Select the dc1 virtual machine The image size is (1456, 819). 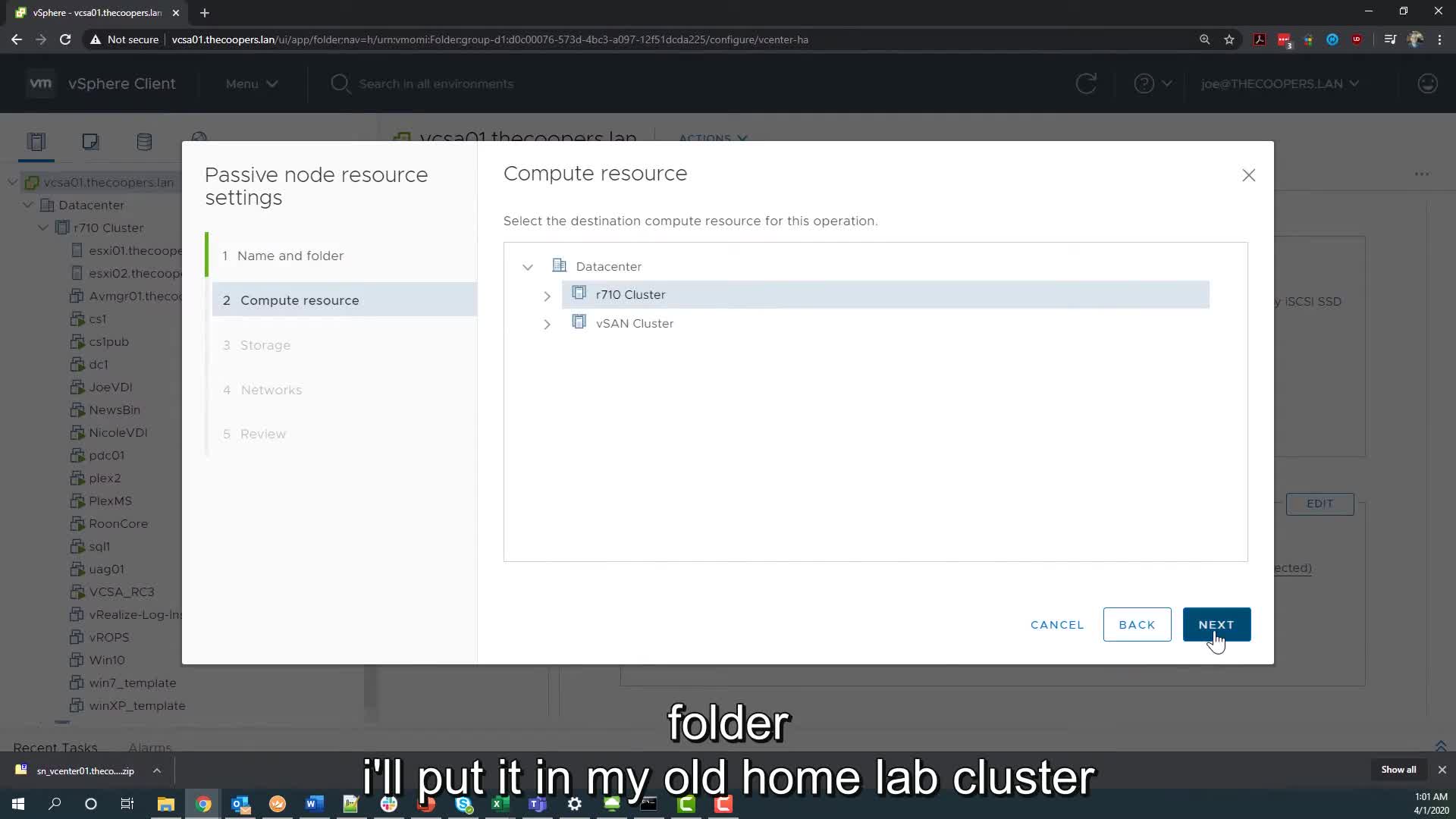point(98,364)
